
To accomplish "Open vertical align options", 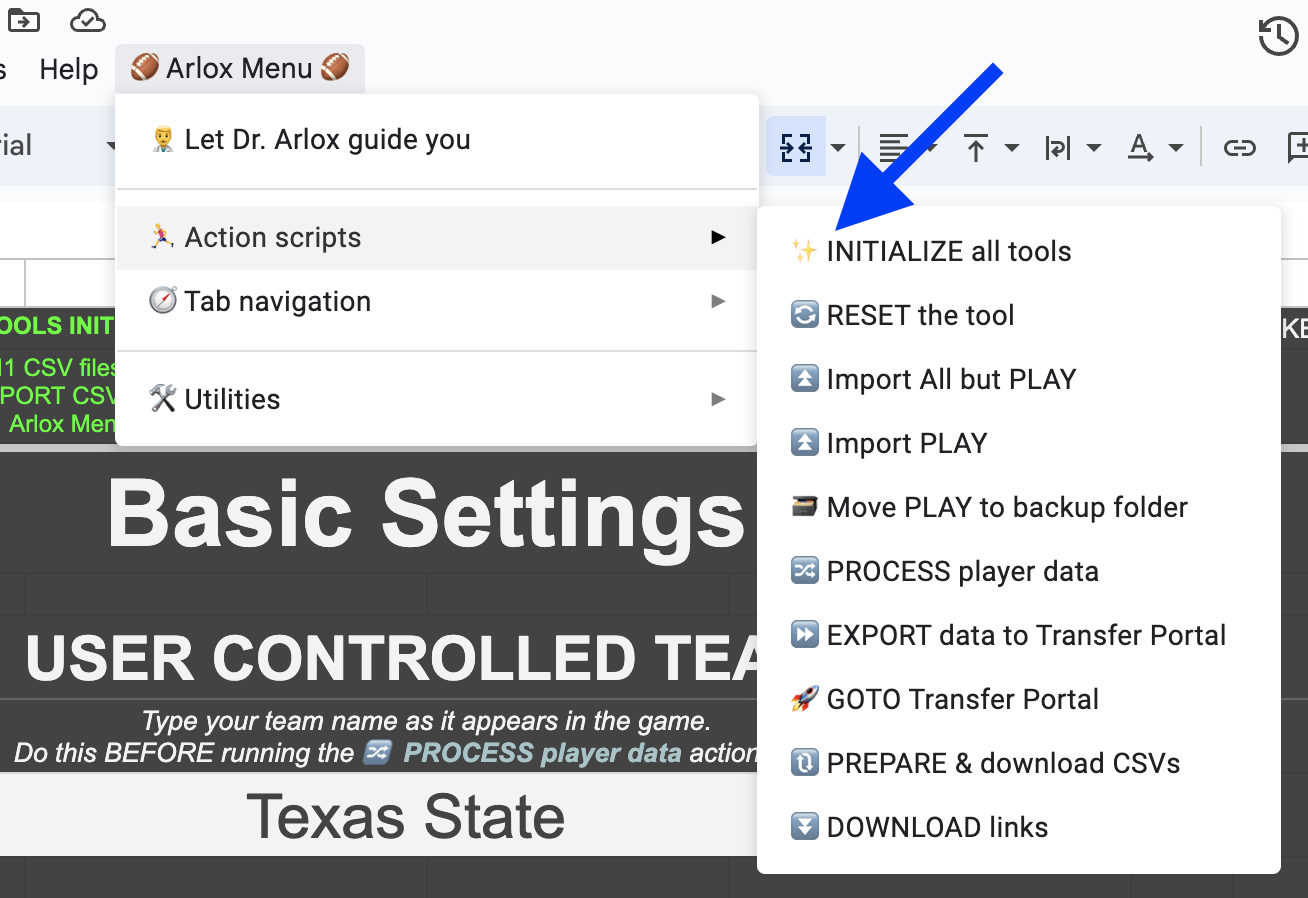I will pyautogui.click(x=976, y=148).
